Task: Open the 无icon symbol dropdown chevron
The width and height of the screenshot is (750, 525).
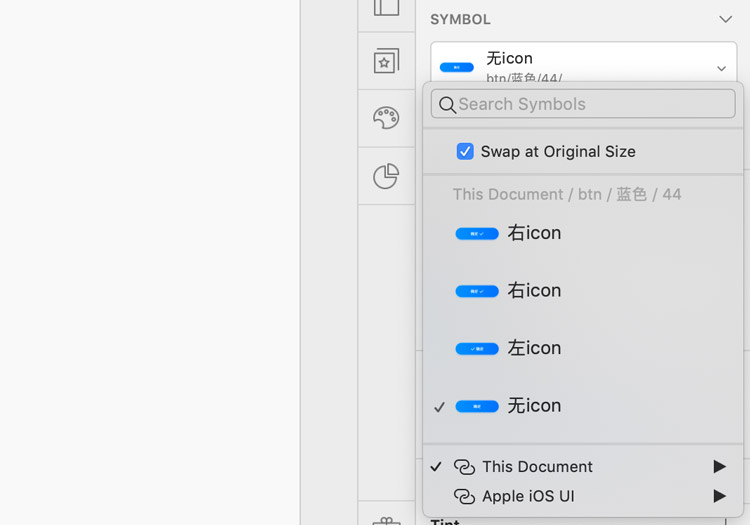Action: [721, 68]
